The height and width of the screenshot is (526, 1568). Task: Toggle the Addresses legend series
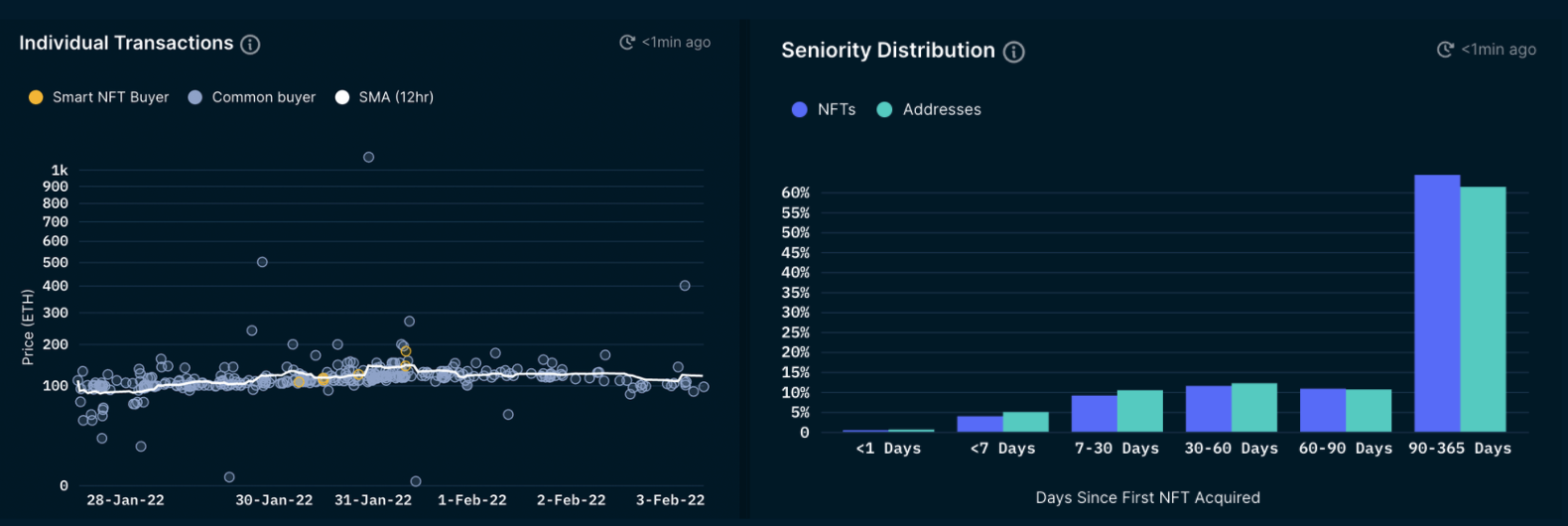(x=929, y=109)
